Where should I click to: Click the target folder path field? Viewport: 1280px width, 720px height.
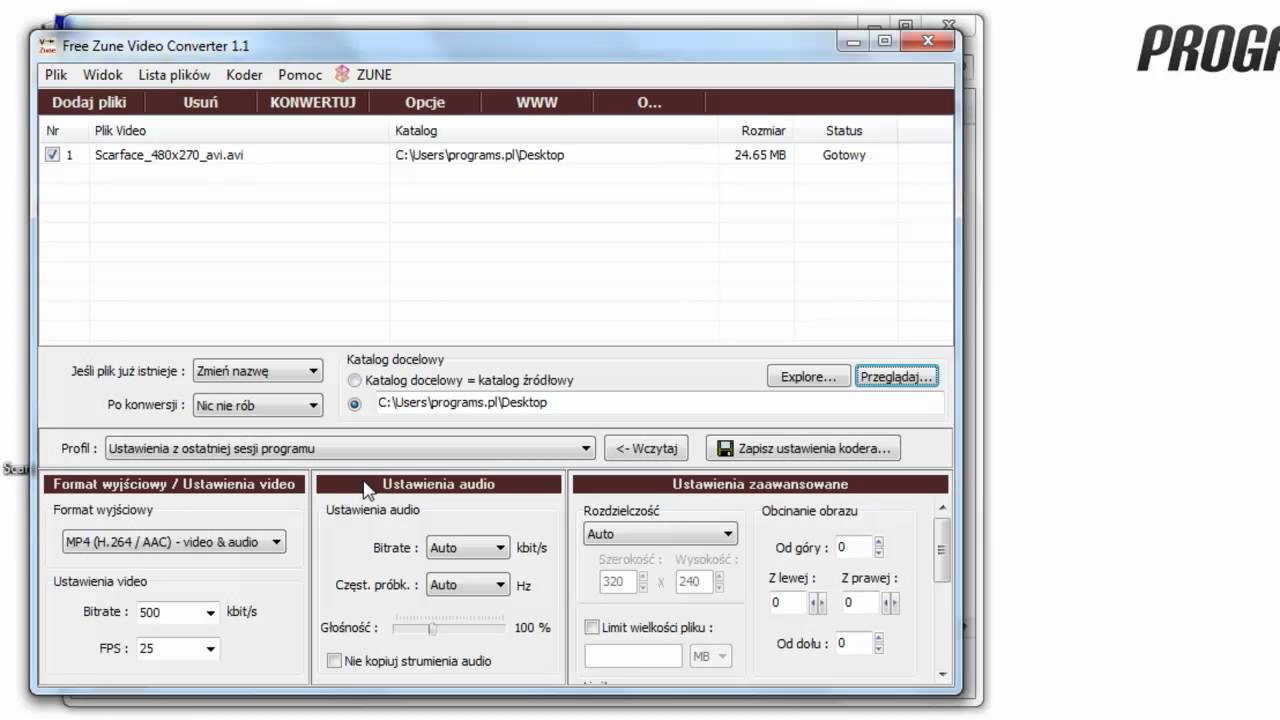click(x=659, y=403)
